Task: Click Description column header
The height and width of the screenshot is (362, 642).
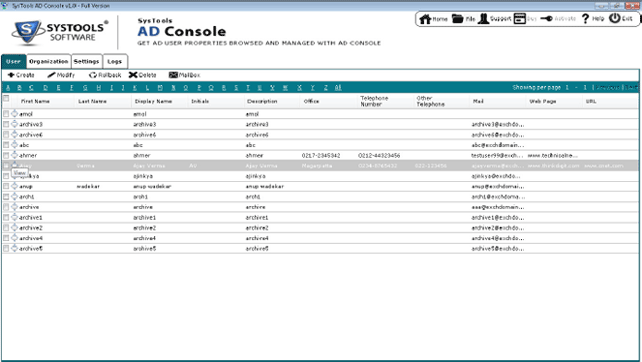Action: coord(262,101)
